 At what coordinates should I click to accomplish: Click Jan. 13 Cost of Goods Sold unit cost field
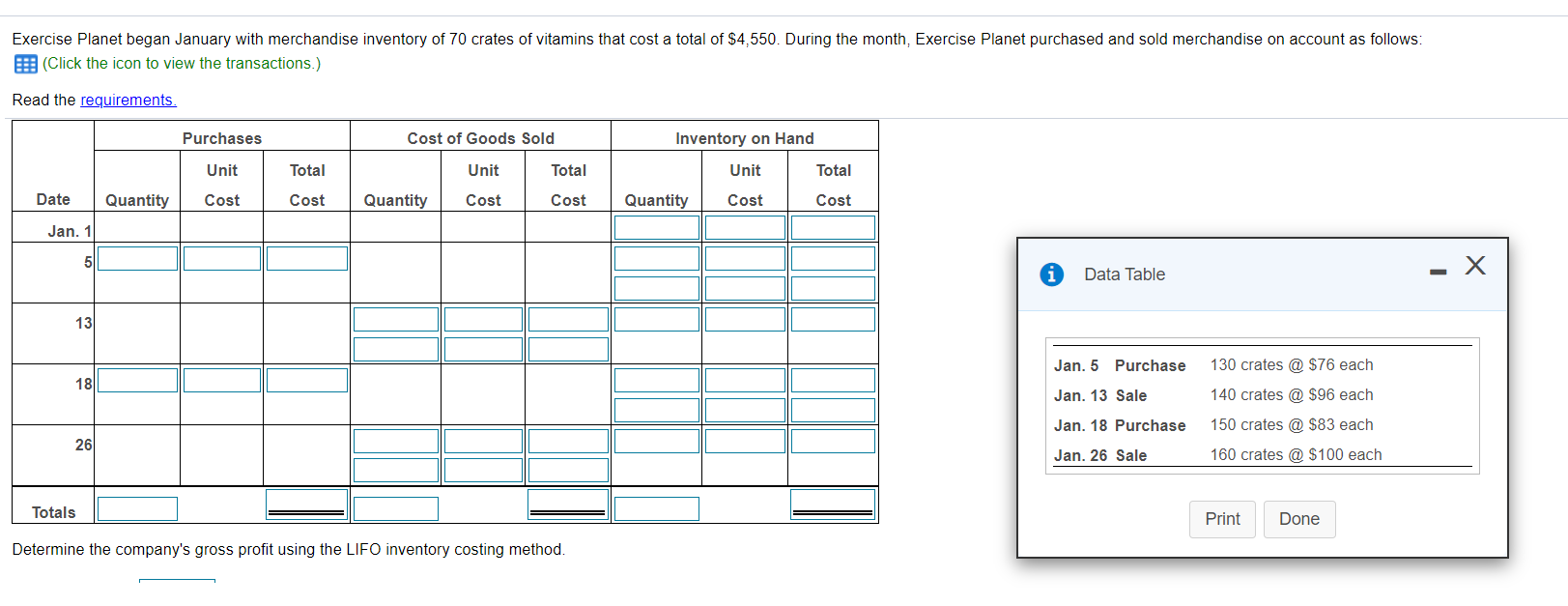(x=482, y=318)
